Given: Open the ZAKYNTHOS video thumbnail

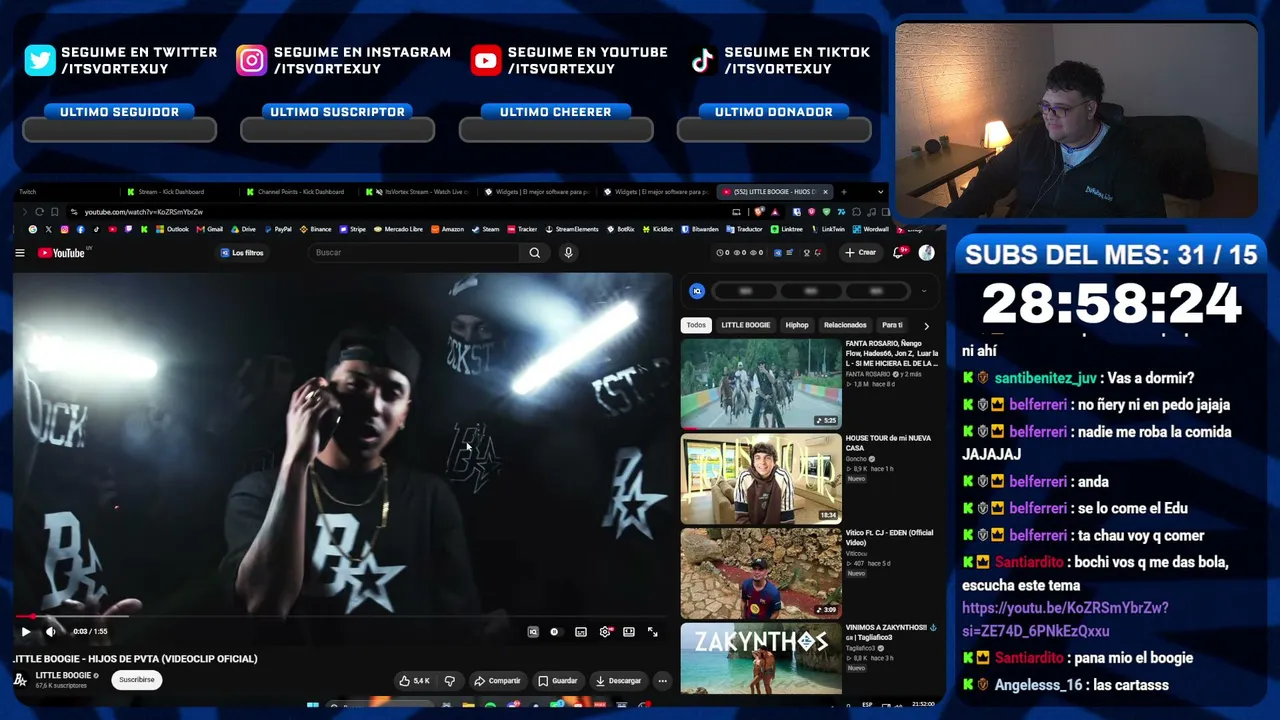Looking at the screenshot, I should [761, 659].
